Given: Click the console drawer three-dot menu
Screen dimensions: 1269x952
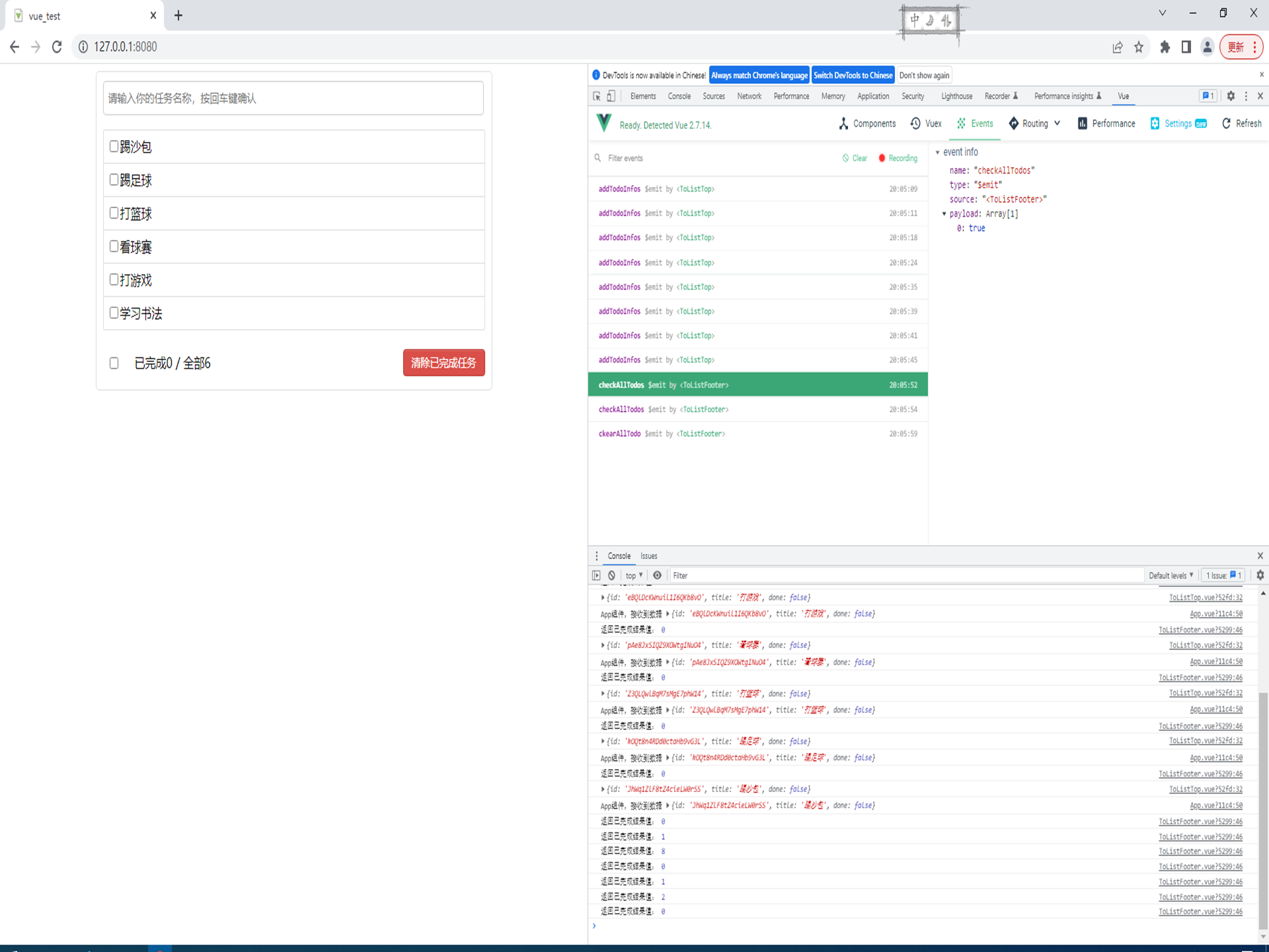Looking at the screenshot, I should tap(597, 556).
